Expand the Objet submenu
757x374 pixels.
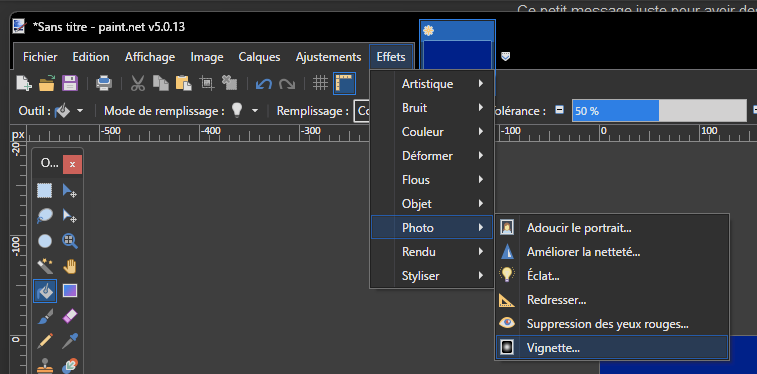pos(432,204)
